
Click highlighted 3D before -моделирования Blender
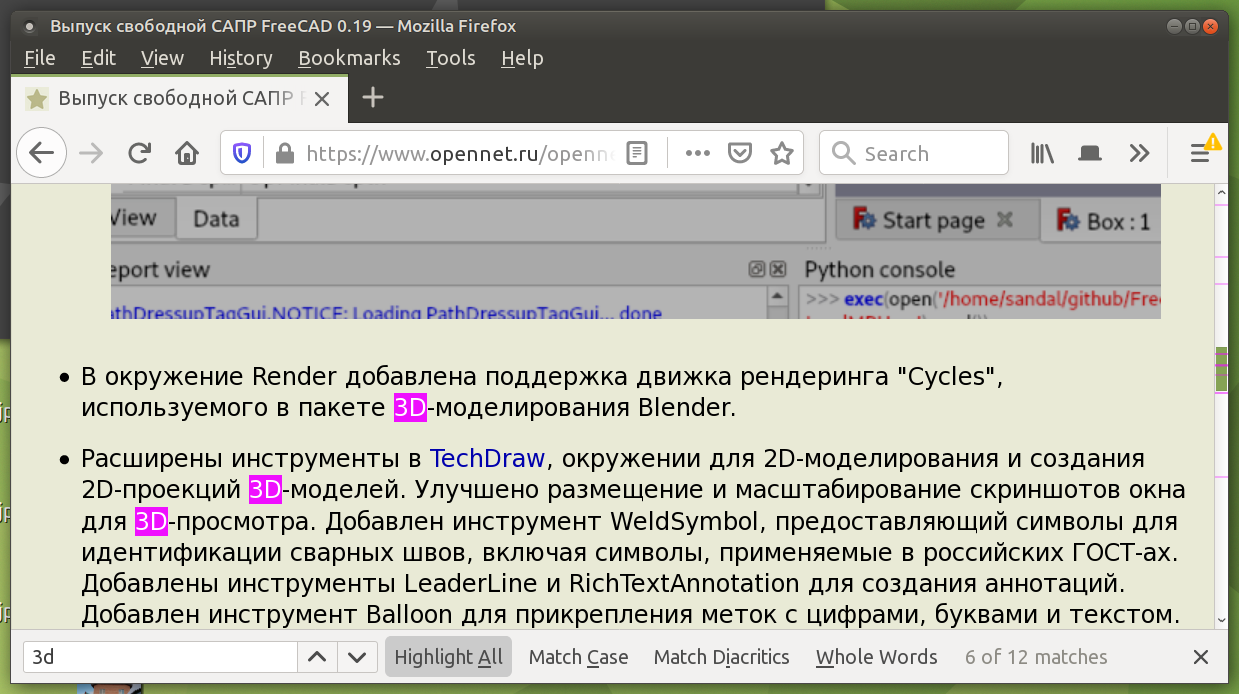[x=410, y=407]
